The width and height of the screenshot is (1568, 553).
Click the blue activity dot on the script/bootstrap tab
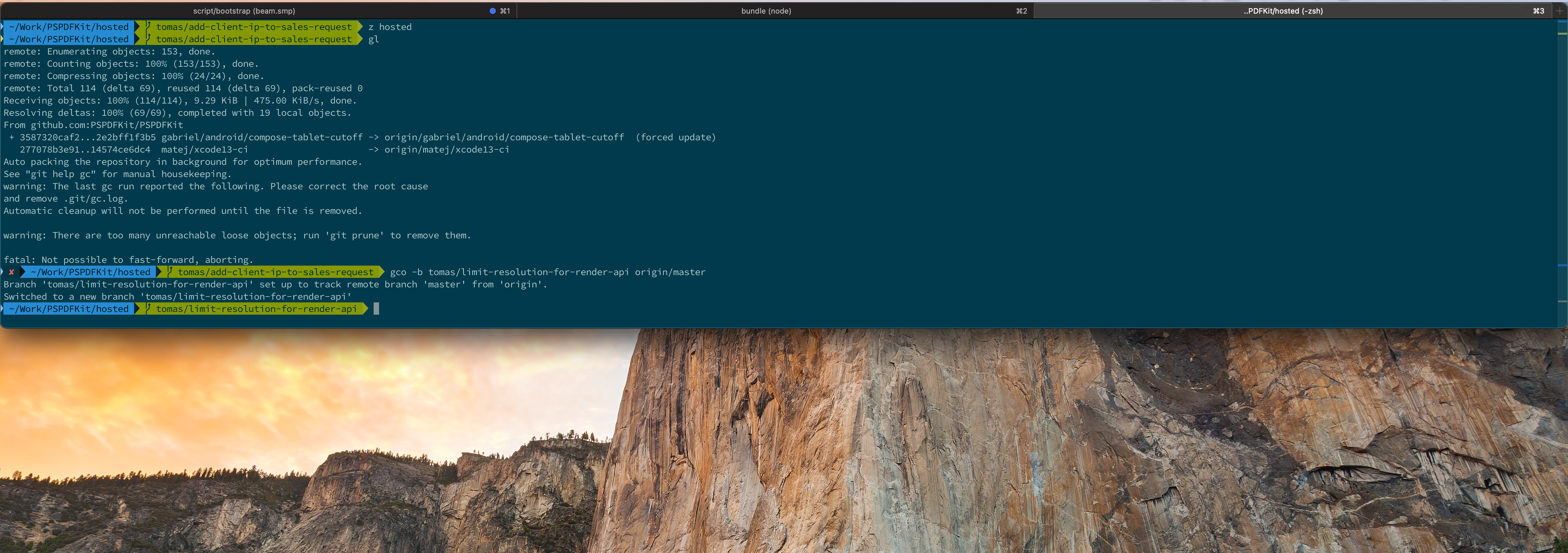point(493,11)
